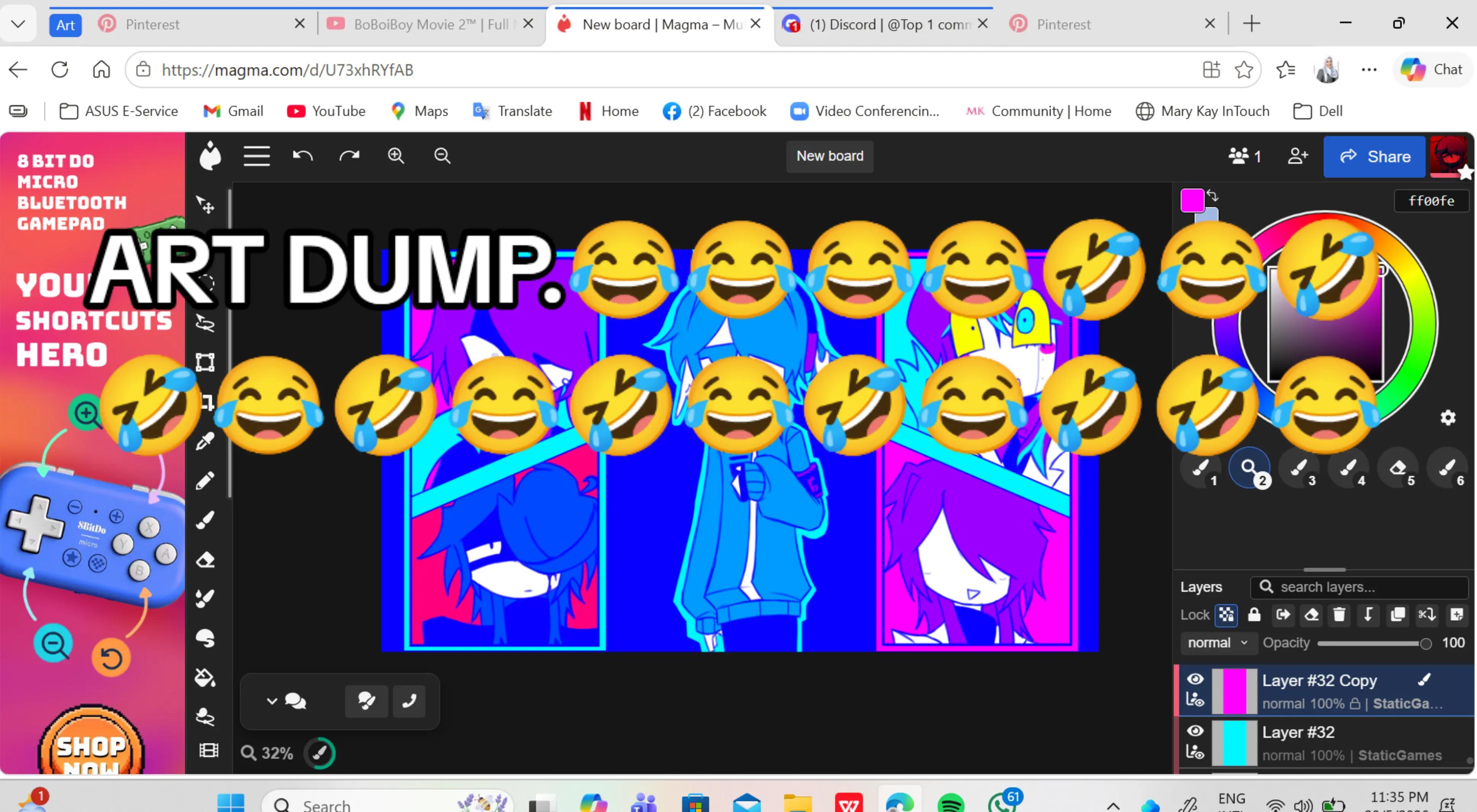This screenshot has width=1477, height=812.
Task: Select the Brush tool in left toolbar
Action: [x=205, y=520]
